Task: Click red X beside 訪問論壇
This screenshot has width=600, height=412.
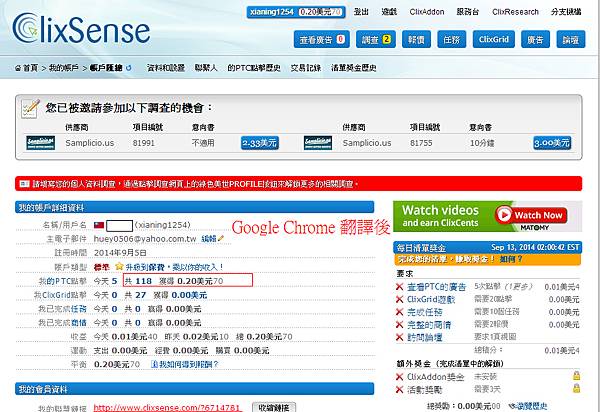Action: tap(399, 337)
